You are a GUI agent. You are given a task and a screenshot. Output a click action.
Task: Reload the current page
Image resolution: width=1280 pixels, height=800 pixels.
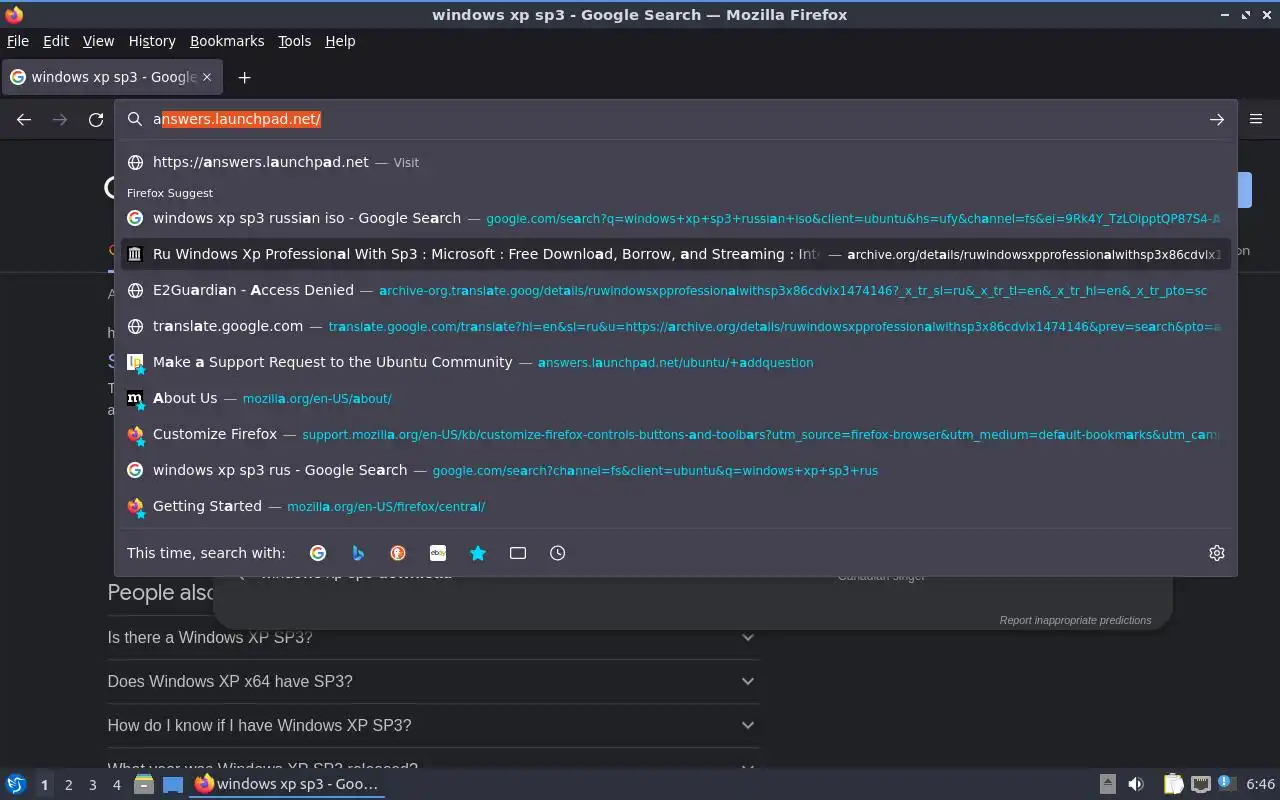[96, 120]
